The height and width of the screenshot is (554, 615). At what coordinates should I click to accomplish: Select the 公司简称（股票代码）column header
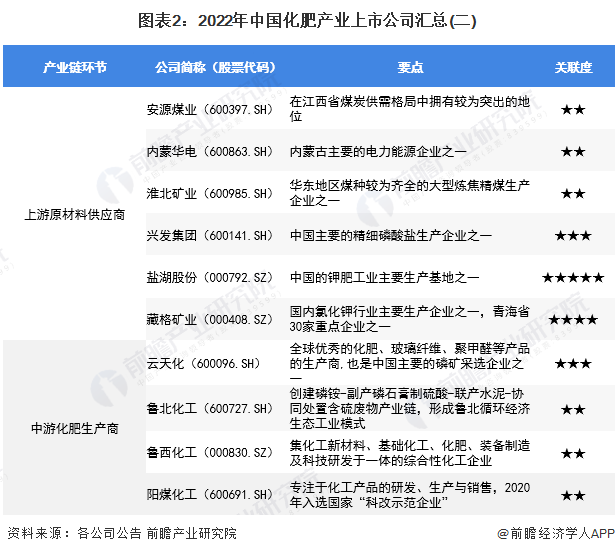(214, 67)
